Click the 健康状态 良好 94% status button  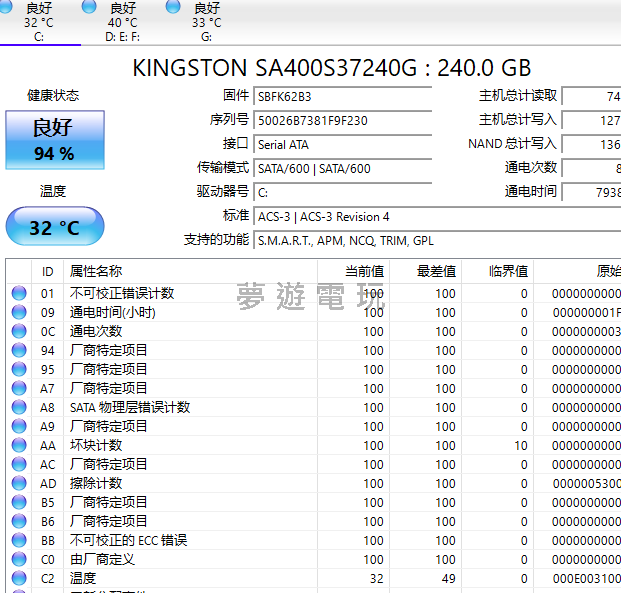coord(54,140)
